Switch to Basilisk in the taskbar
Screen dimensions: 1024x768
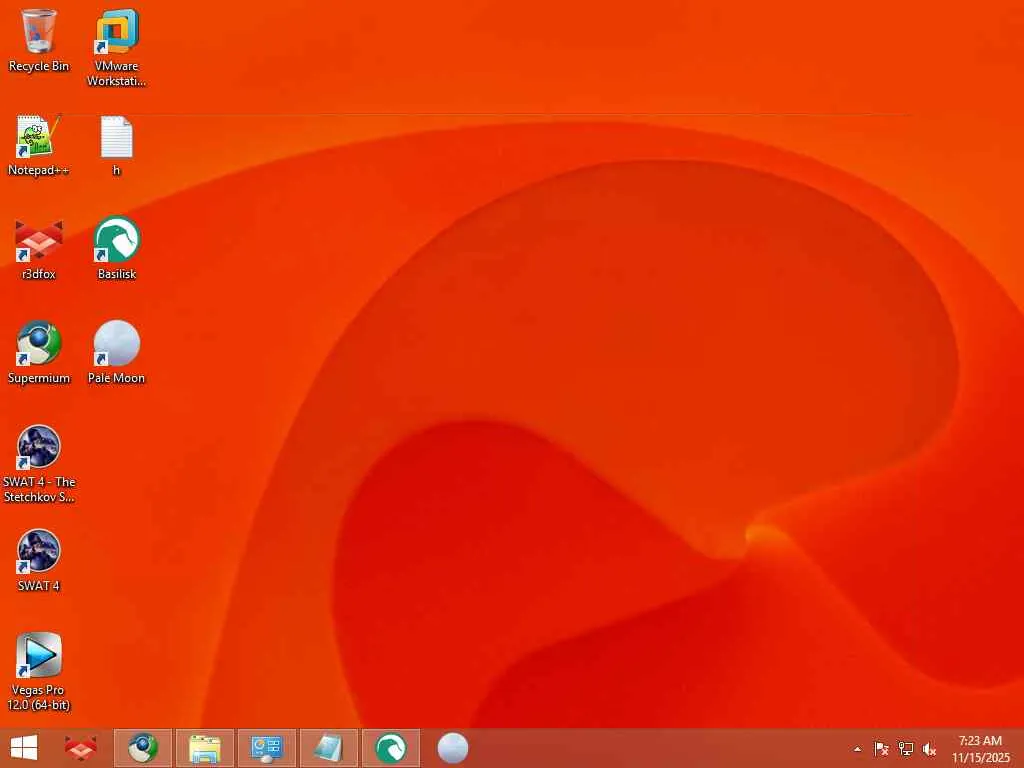pyautogui.click(x=391, y=748)
